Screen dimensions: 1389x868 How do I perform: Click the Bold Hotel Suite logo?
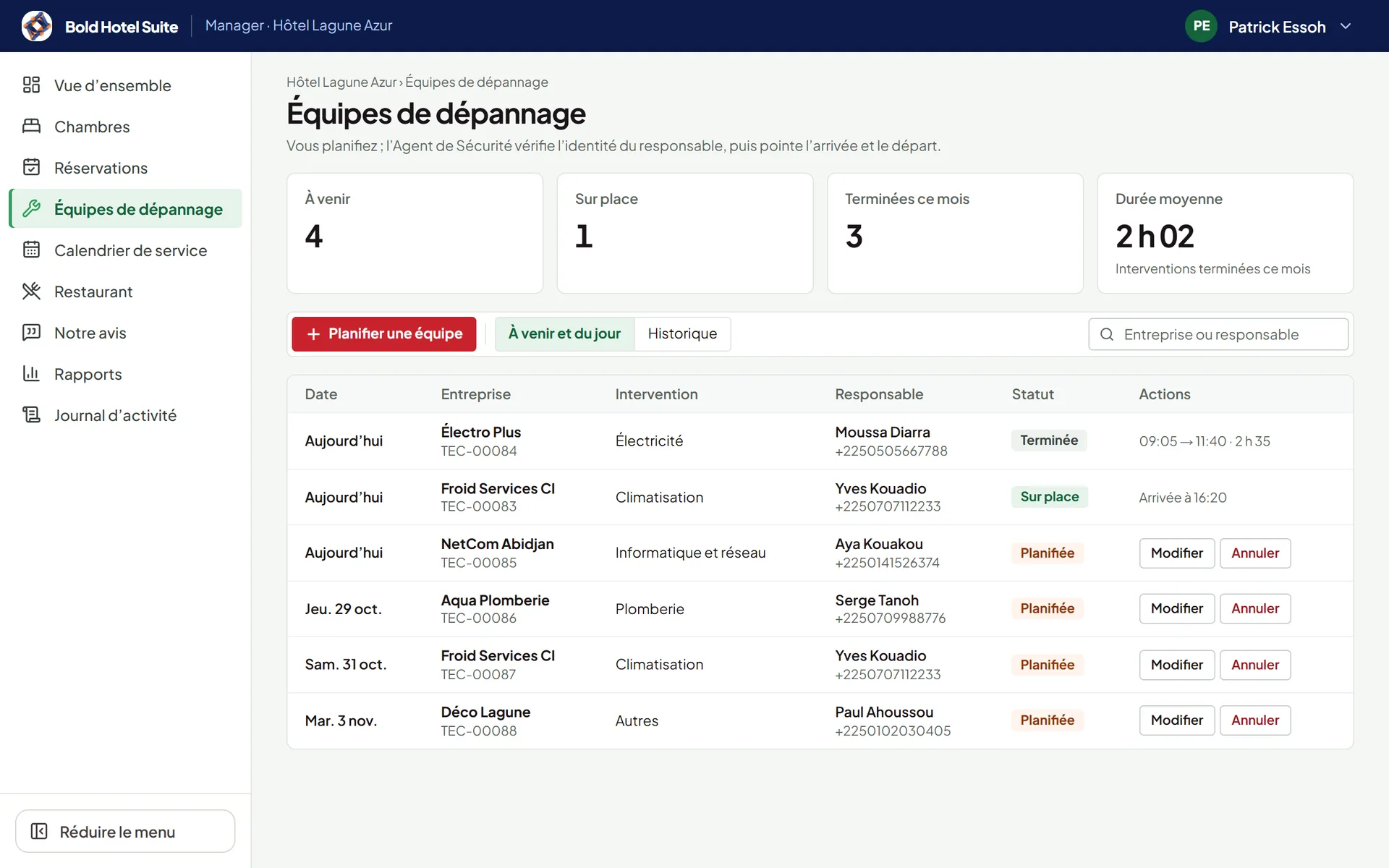coord(37,26)
